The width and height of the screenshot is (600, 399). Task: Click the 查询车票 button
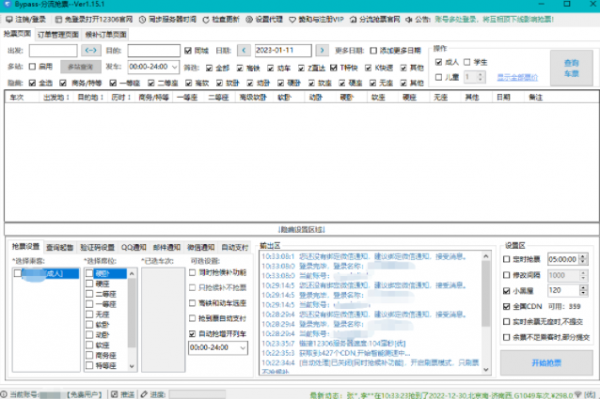[x=572, y=68]
